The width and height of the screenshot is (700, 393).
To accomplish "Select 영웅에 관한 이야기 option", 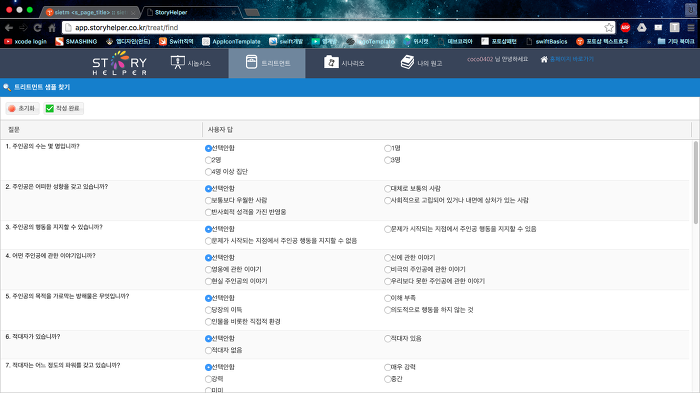I will coord(208,269).
